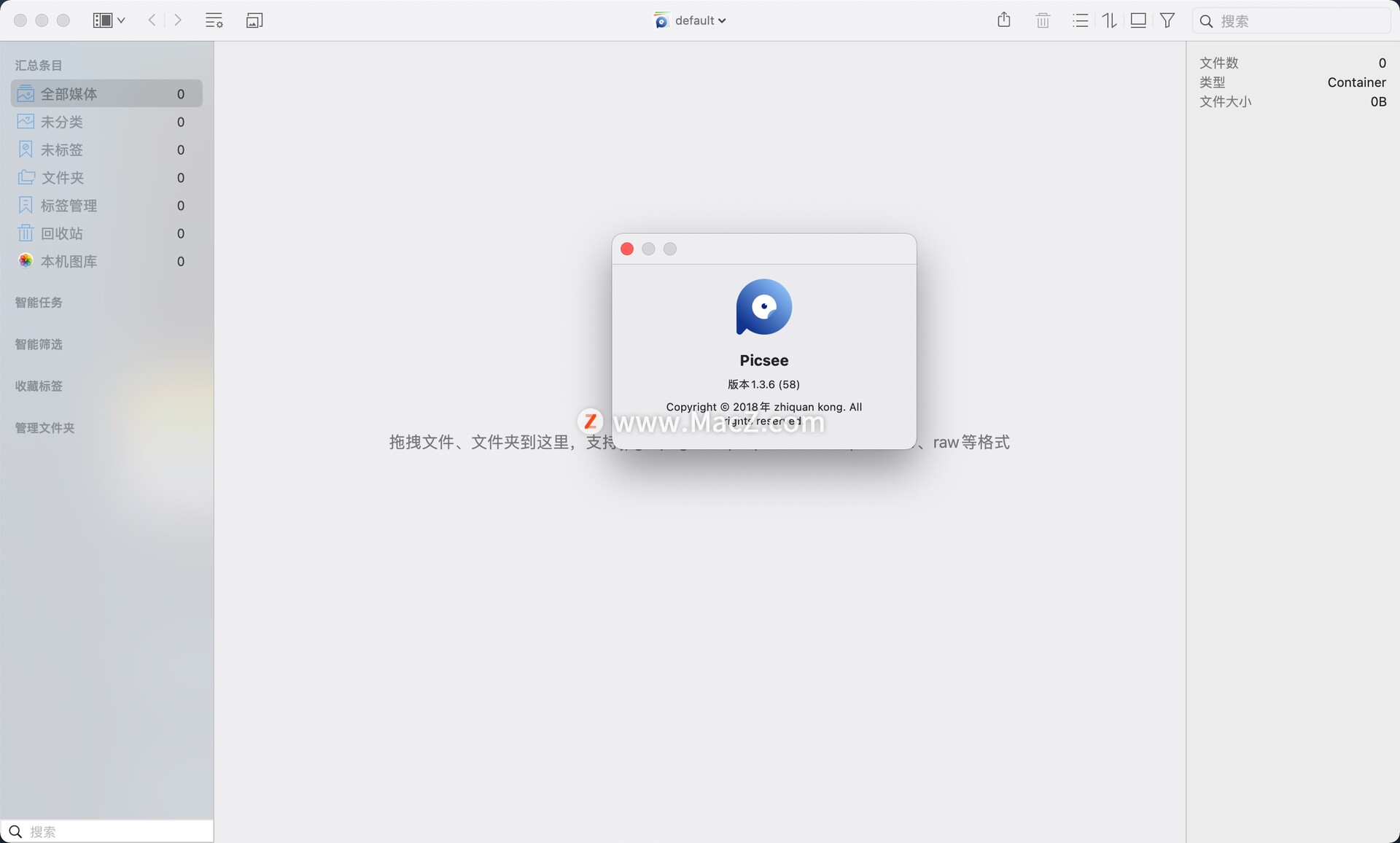Click the Copyright 2018 zhiquan kong text
This screenshot has width=1400, height=843.
[x=763, y=413]
